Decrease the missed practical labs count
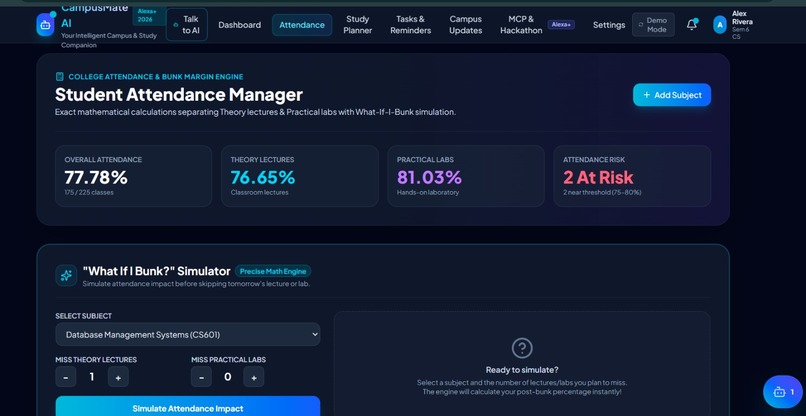 (202, 377)
